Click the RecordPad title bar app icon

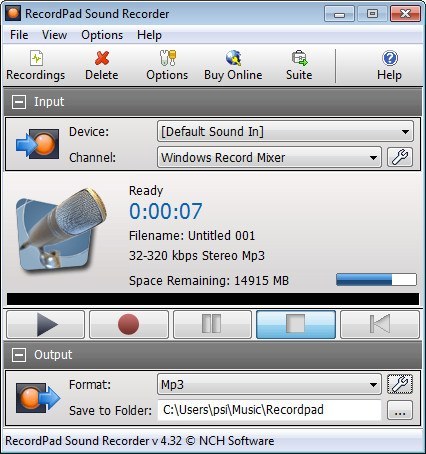(x=14, y=14)
